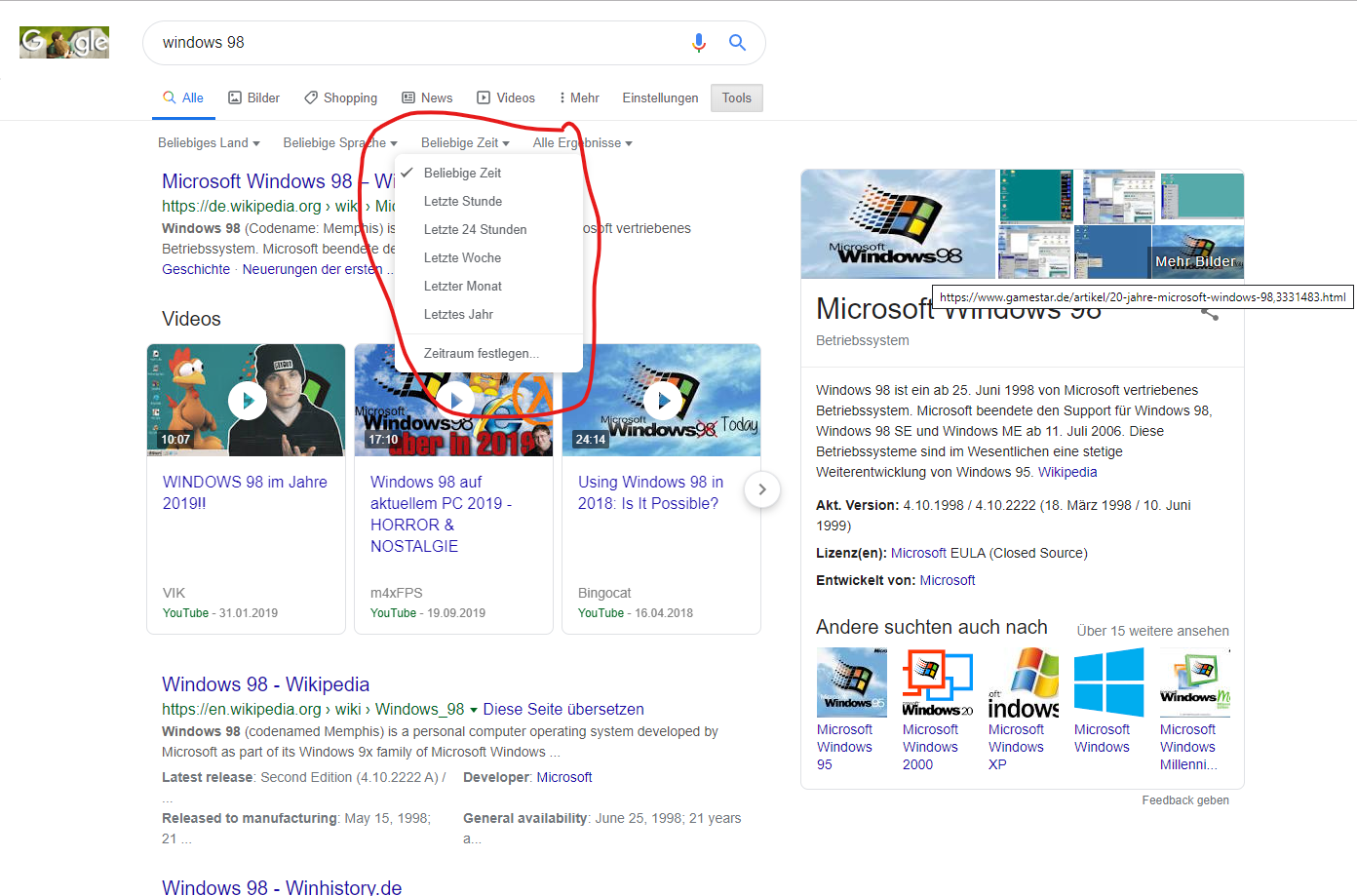Choose Zeitraum festlegen custom range
Image resolution: width=1357 pixels, height=896 pixels.
[x=489, y=353]
